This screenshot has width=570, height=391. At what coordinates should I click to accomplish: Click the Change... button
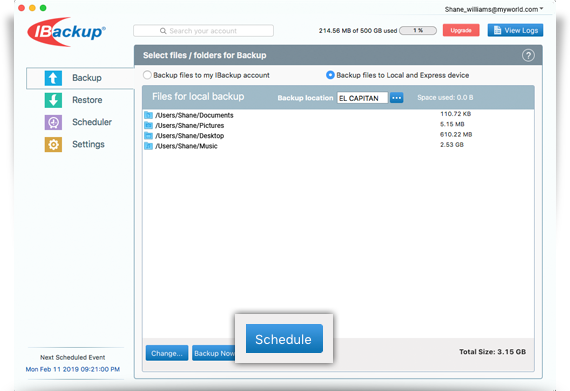click(167, 353)
